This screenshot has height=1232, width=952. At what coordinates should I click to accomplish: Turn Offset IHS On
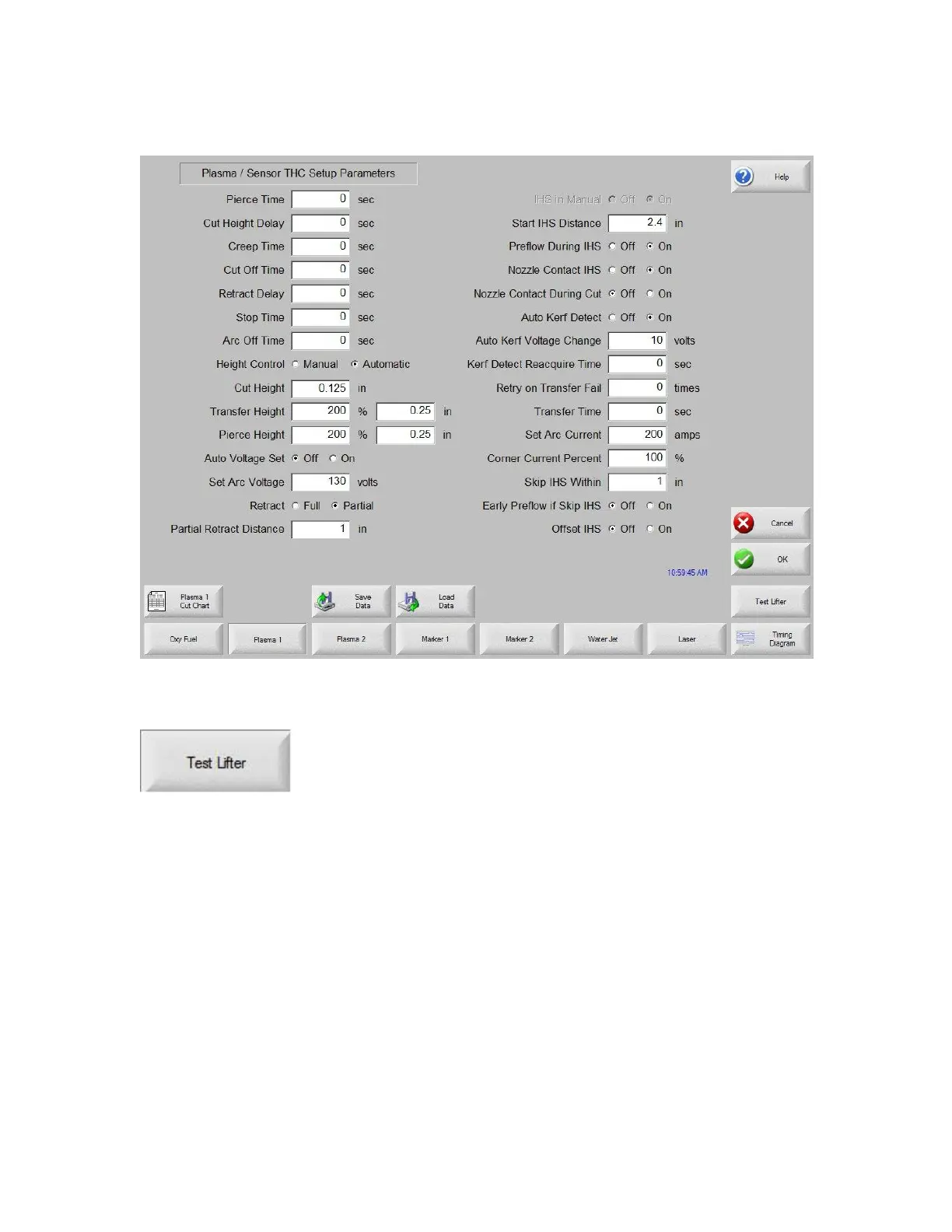[x=650, y=529]
